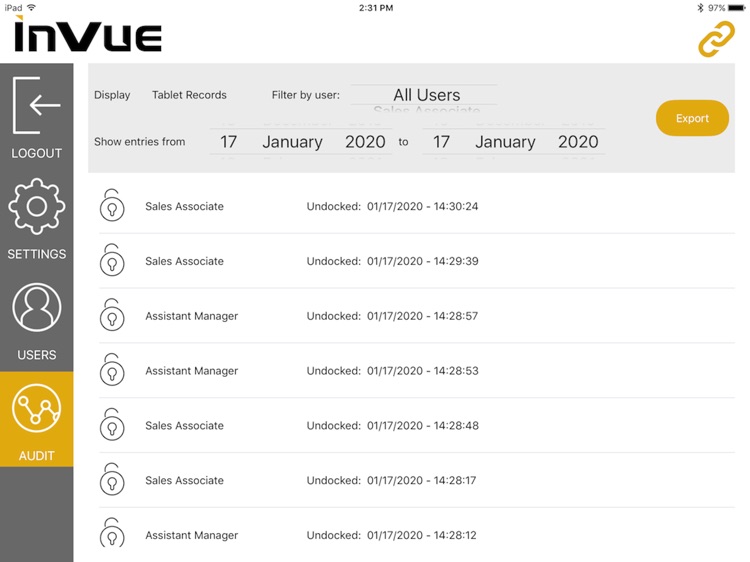Select start year 2020 picker

[x=365, y=142]
